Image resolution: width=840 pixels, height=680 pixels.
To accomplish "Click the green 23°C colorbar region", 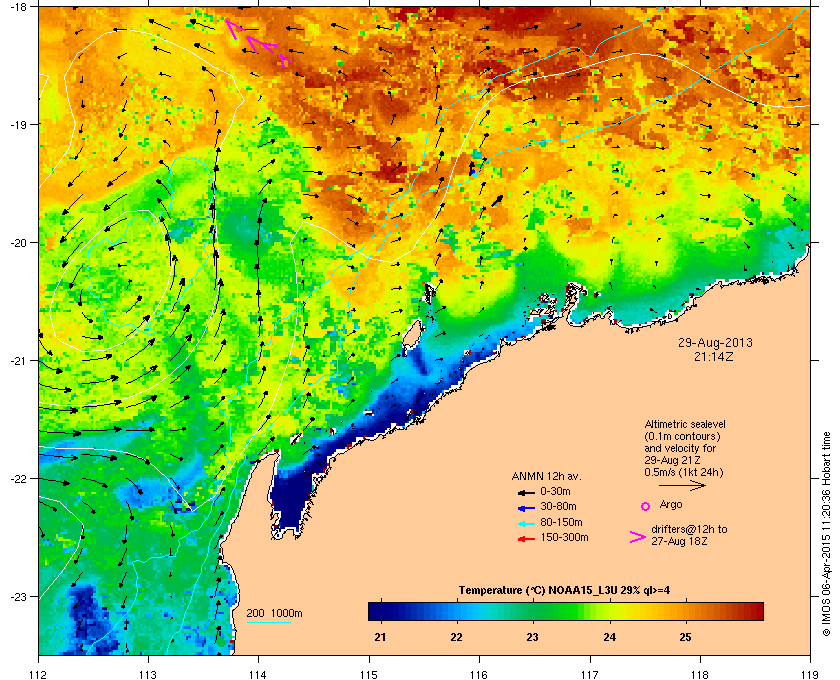I will (x=533, y=611).
